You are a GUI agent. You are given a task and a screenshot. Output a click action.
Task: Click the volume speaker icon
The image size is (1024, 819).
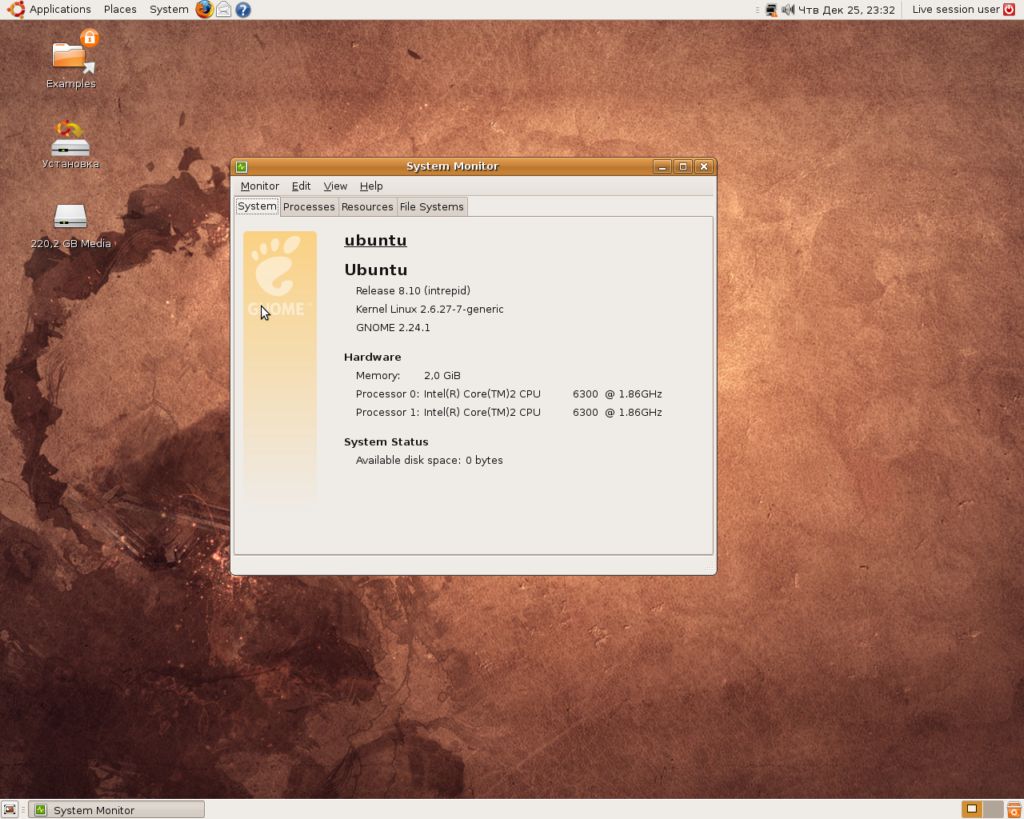click(x=787, y=9)
